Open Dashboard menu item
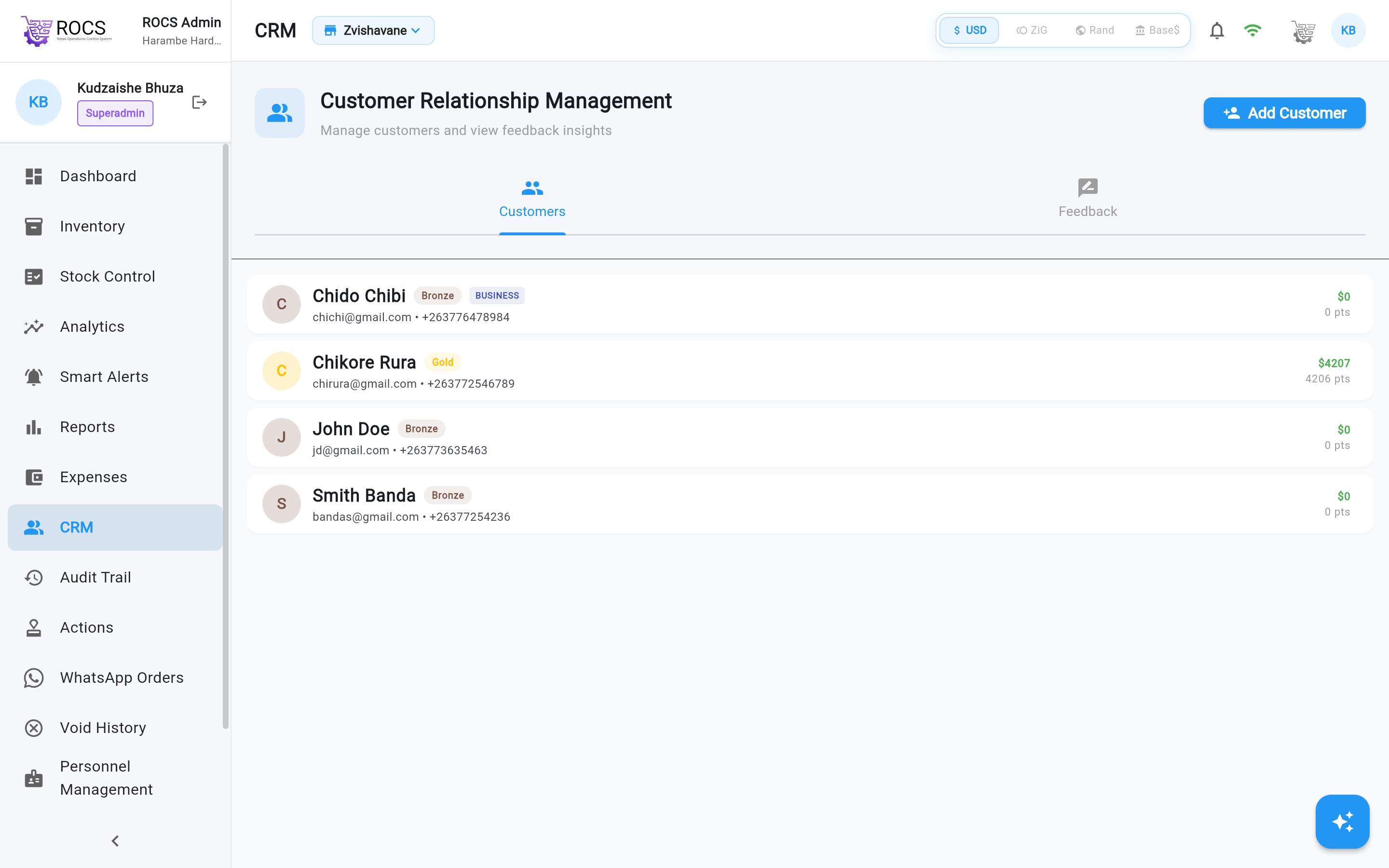Image resolution: width=1389 pixels, height=868 pixels. point(115,176)
